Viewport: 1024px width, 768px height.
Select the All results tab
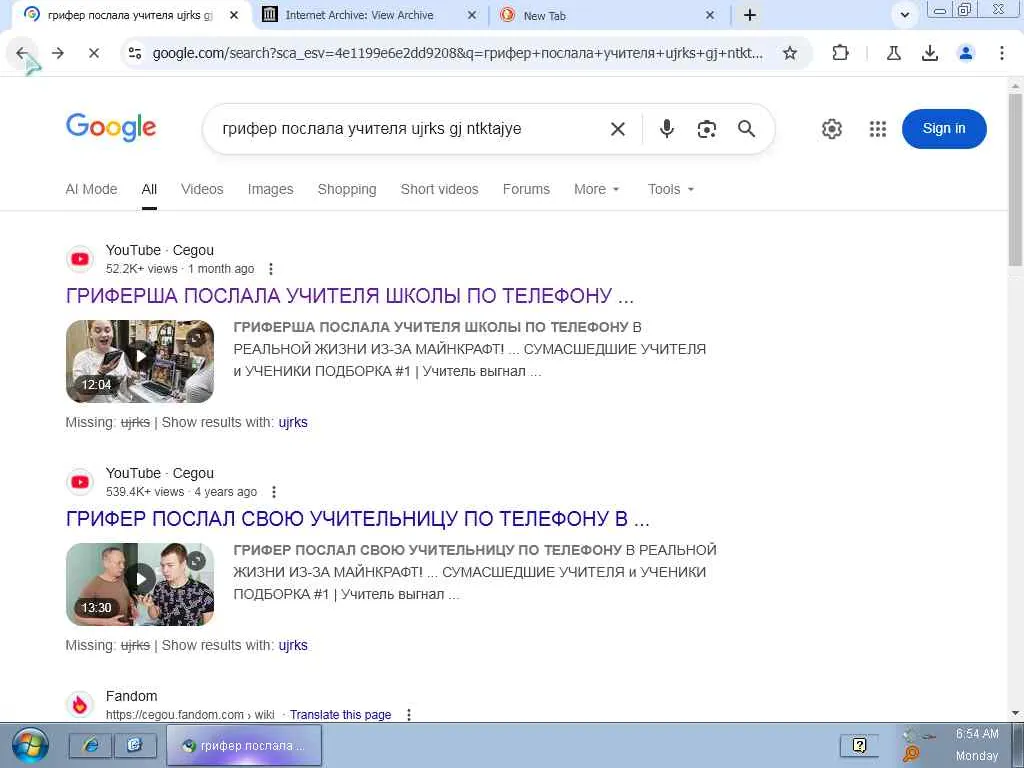pyautogui.click(x=149, y=189)
